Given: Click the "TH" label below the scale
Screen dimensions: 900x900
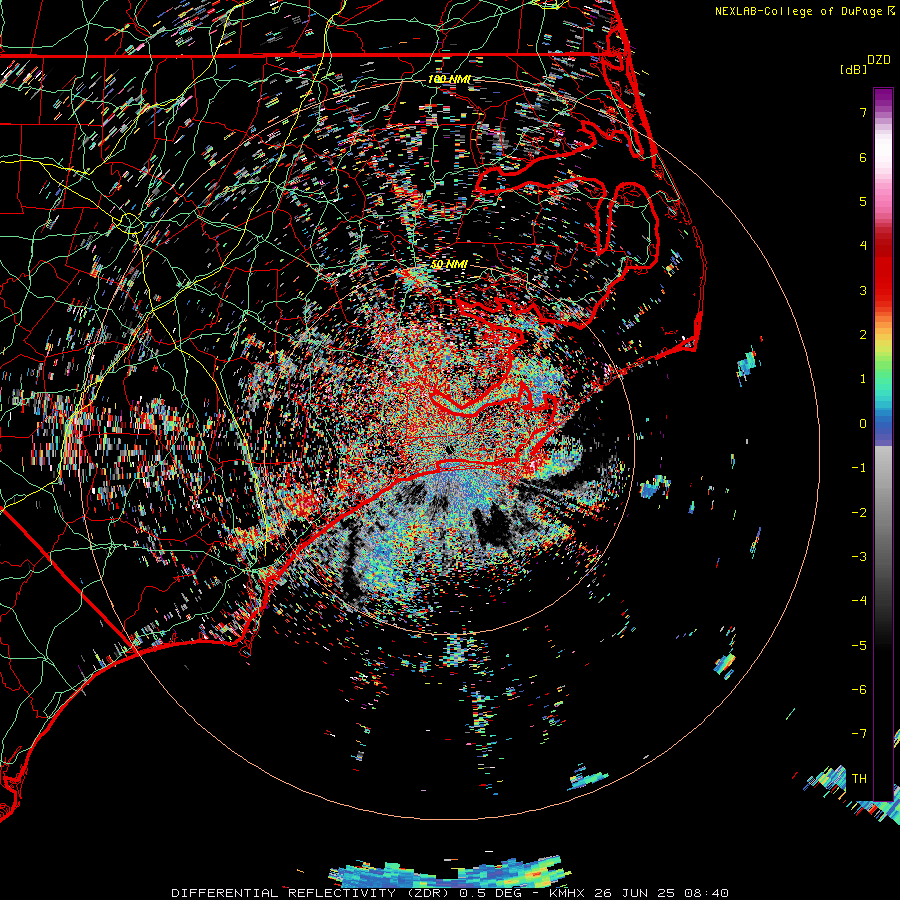Looking at the screenshot, I should tap(859, 779).
